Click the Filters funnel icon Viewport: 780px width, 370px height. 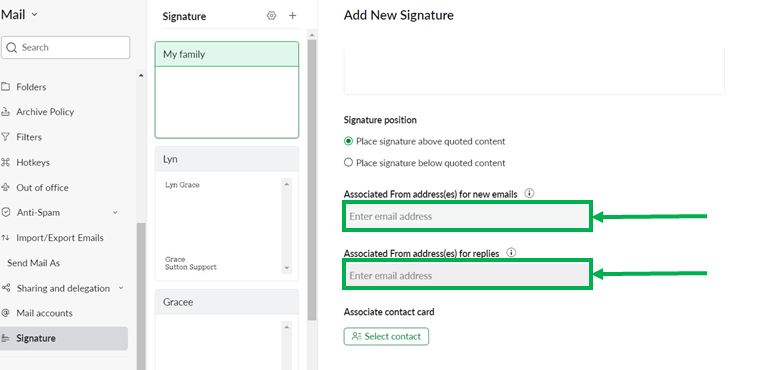pos(5,137)
